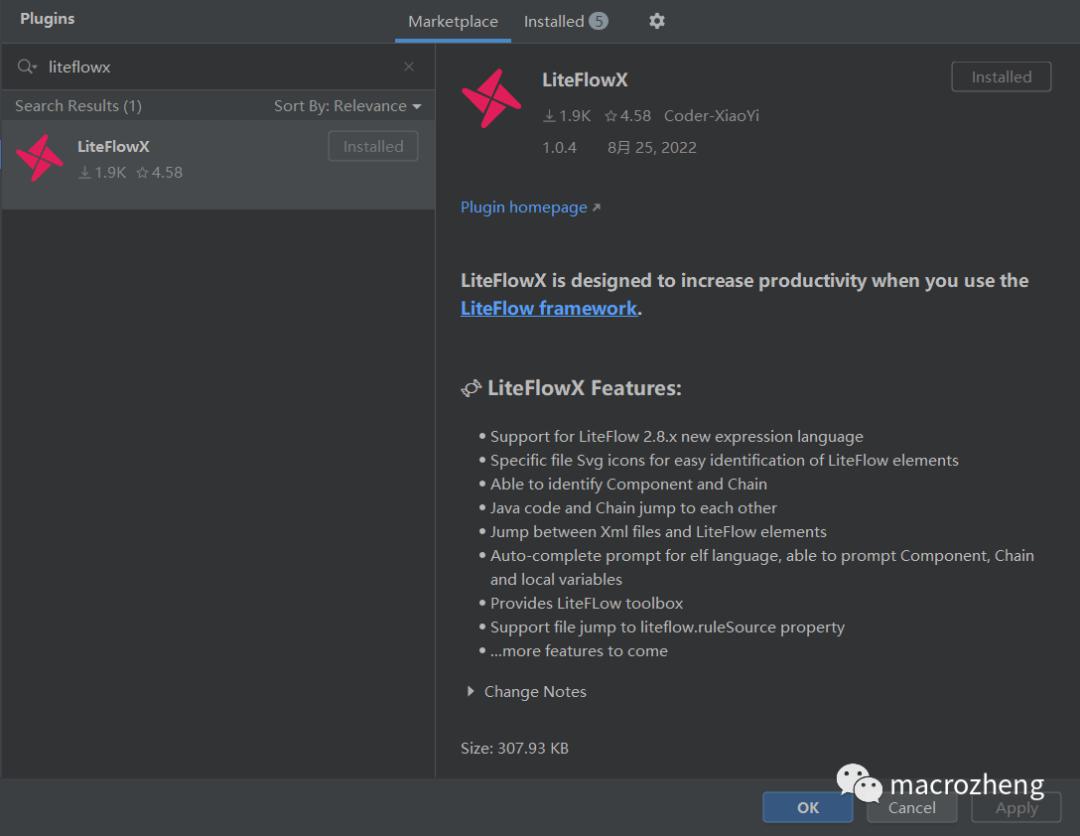Focus the plugin search field

[218, 67]
